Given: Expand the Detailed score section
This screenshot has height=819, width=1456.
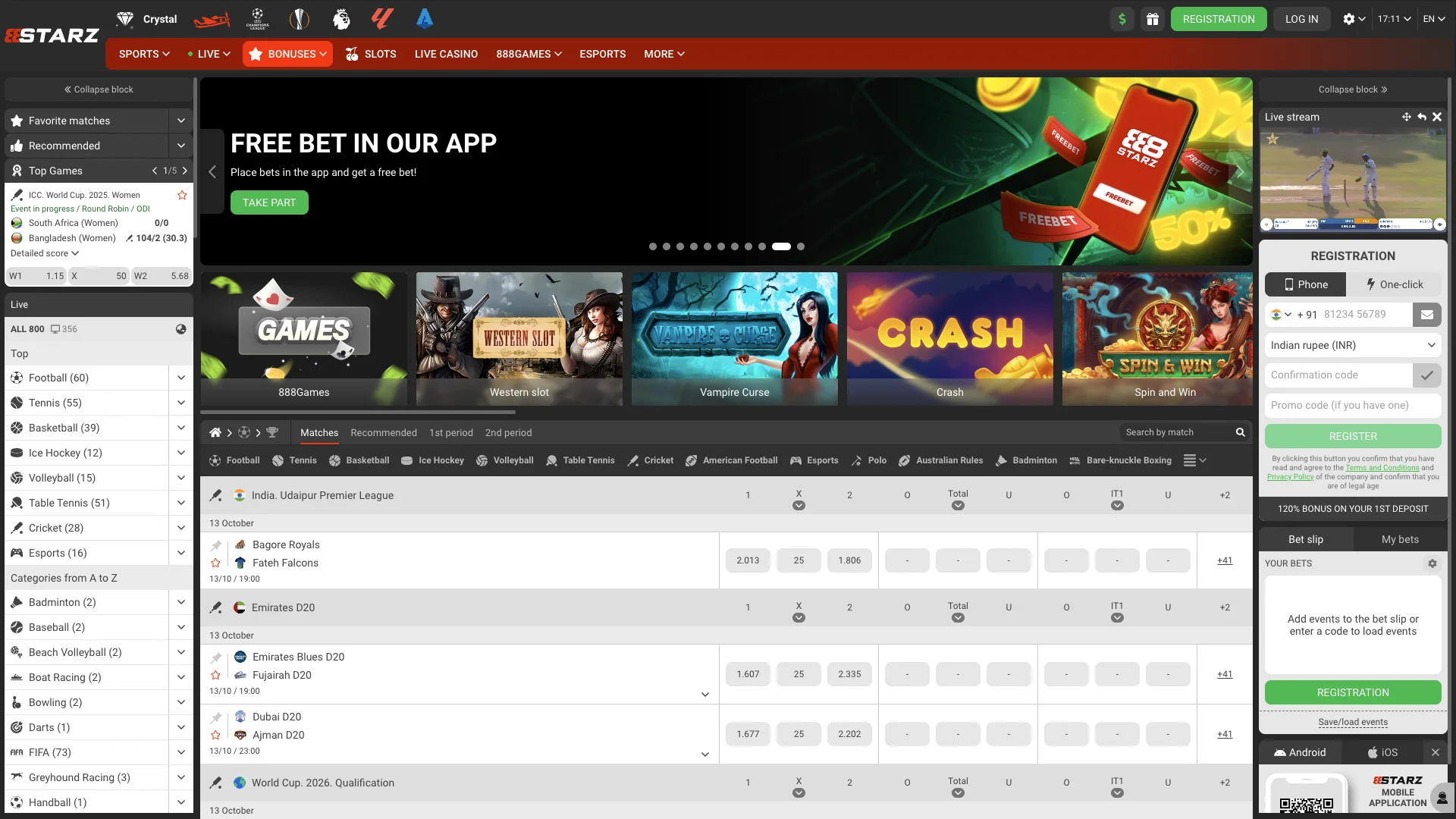Looking at the screenshot, I should click(43, 253).
